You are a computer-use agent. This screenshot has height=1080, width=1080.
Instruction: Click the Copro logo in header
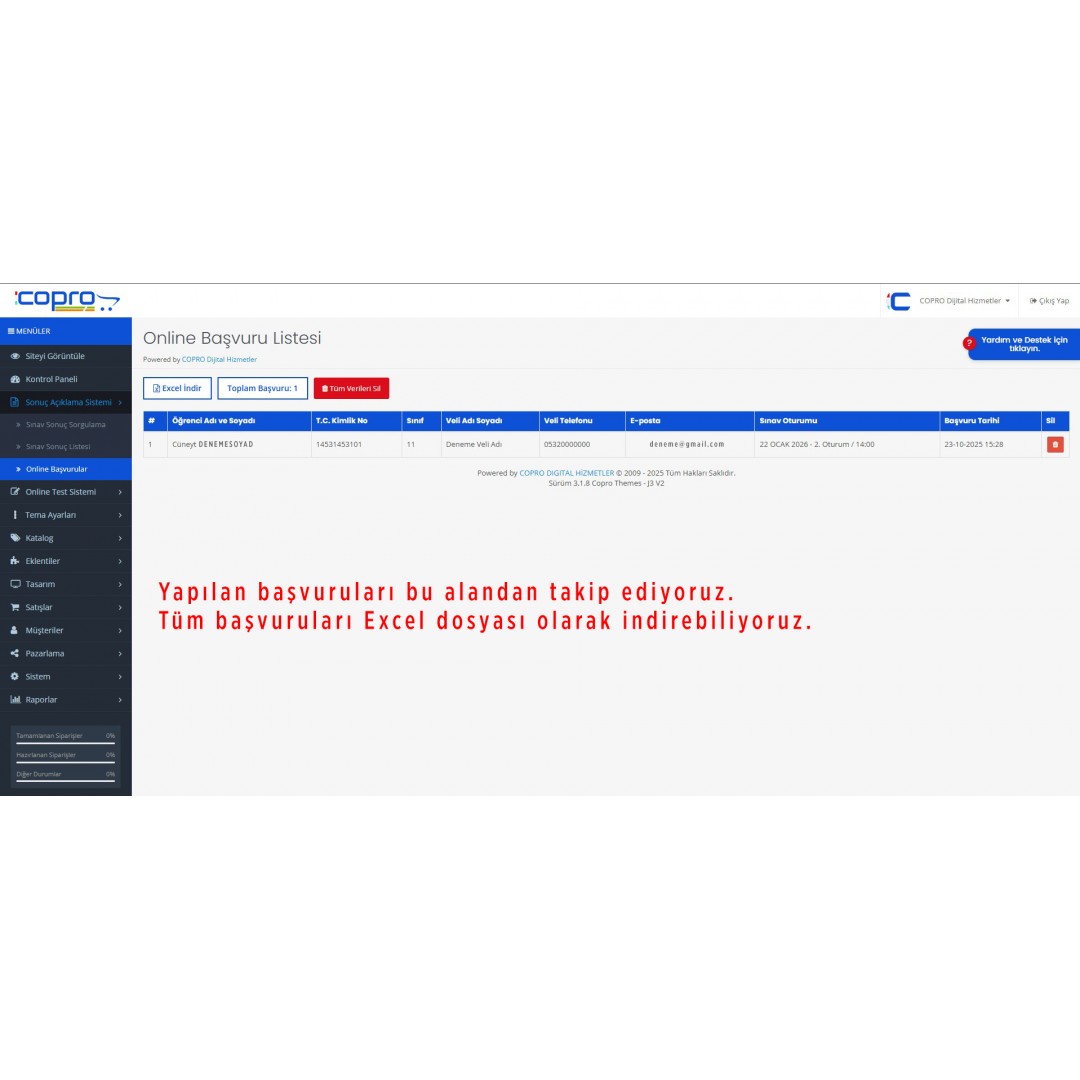66,300
